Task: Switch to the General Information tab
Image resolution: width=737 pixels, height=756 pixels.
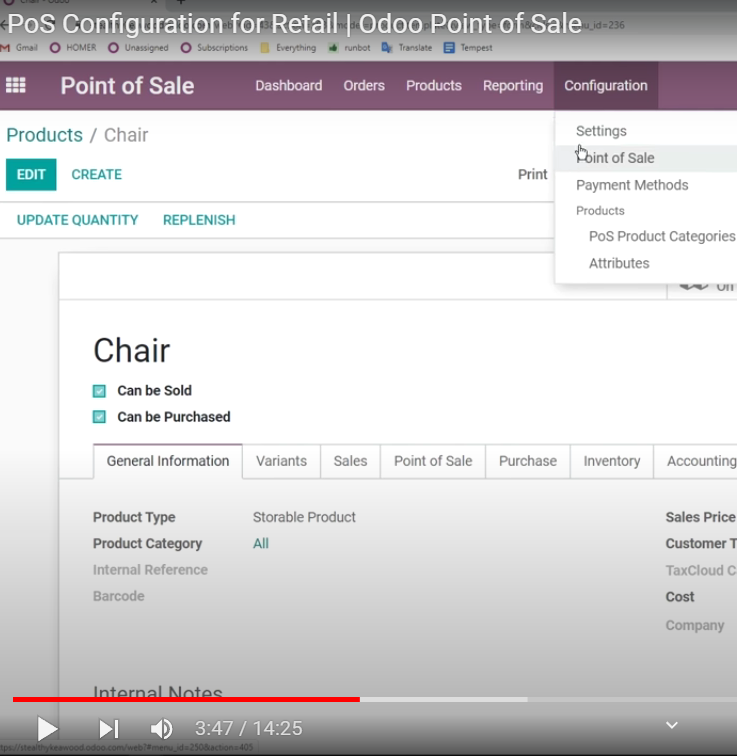Action: 168,461
